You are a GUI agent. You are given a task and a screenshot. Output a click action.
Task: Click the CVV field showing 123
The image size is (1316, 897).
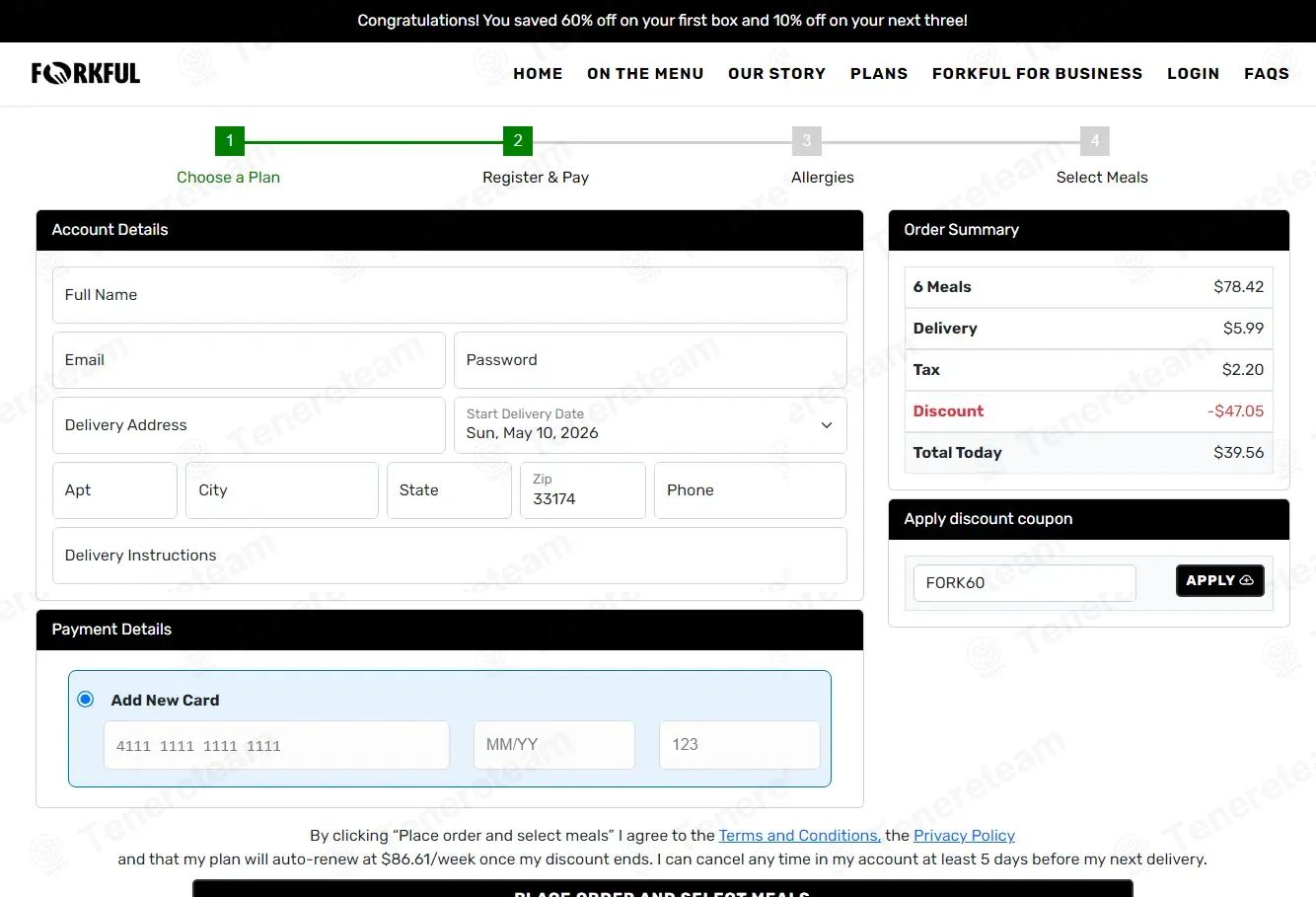pyautogui.click(x=740, y=745)
